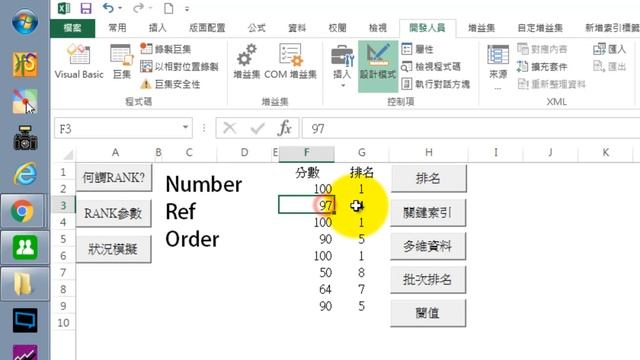Confirm entry with checkmark icon
The height and width of the screenshot is (360, 640).
[x=258, y=128]
